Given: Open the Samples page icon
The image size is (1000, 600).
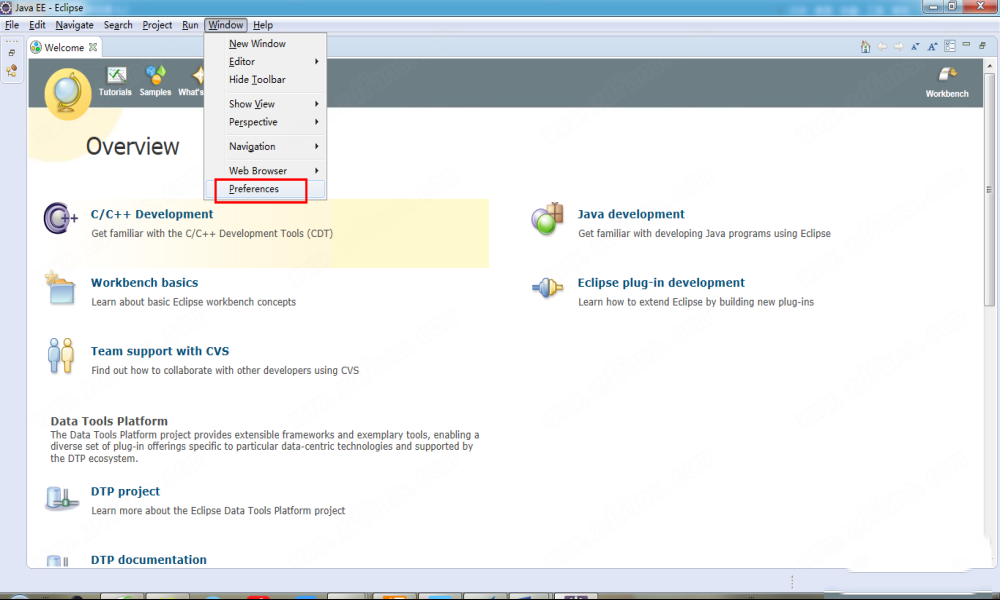Looking at the screenshot, I should pos(155,76).
